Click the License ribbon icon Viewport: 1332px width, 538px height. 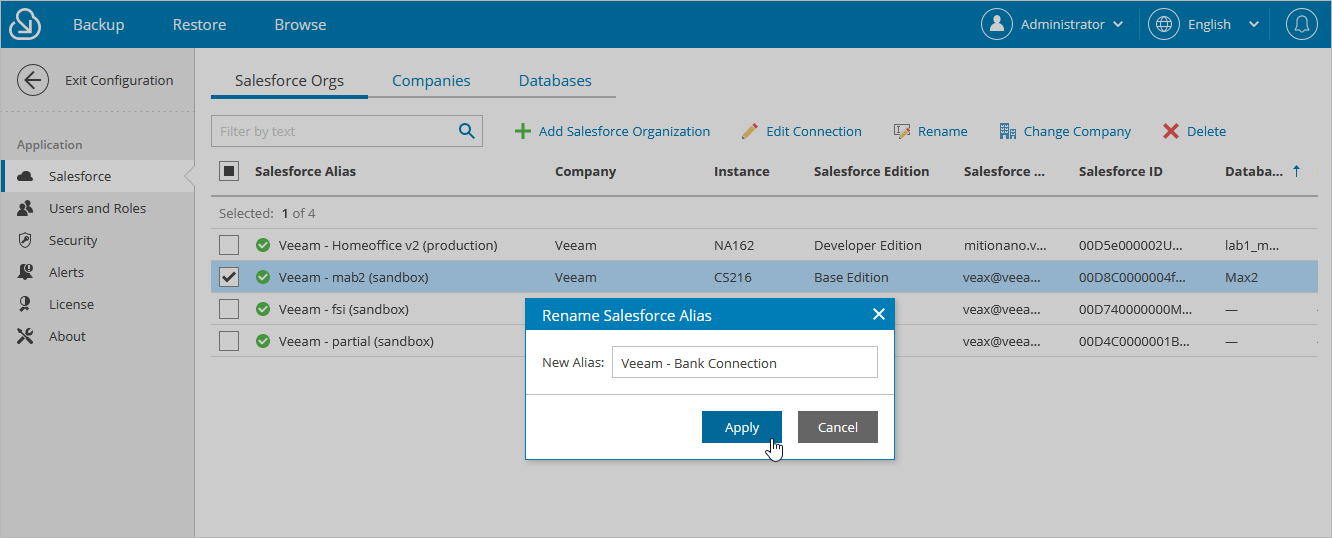[x=26, y=304]
